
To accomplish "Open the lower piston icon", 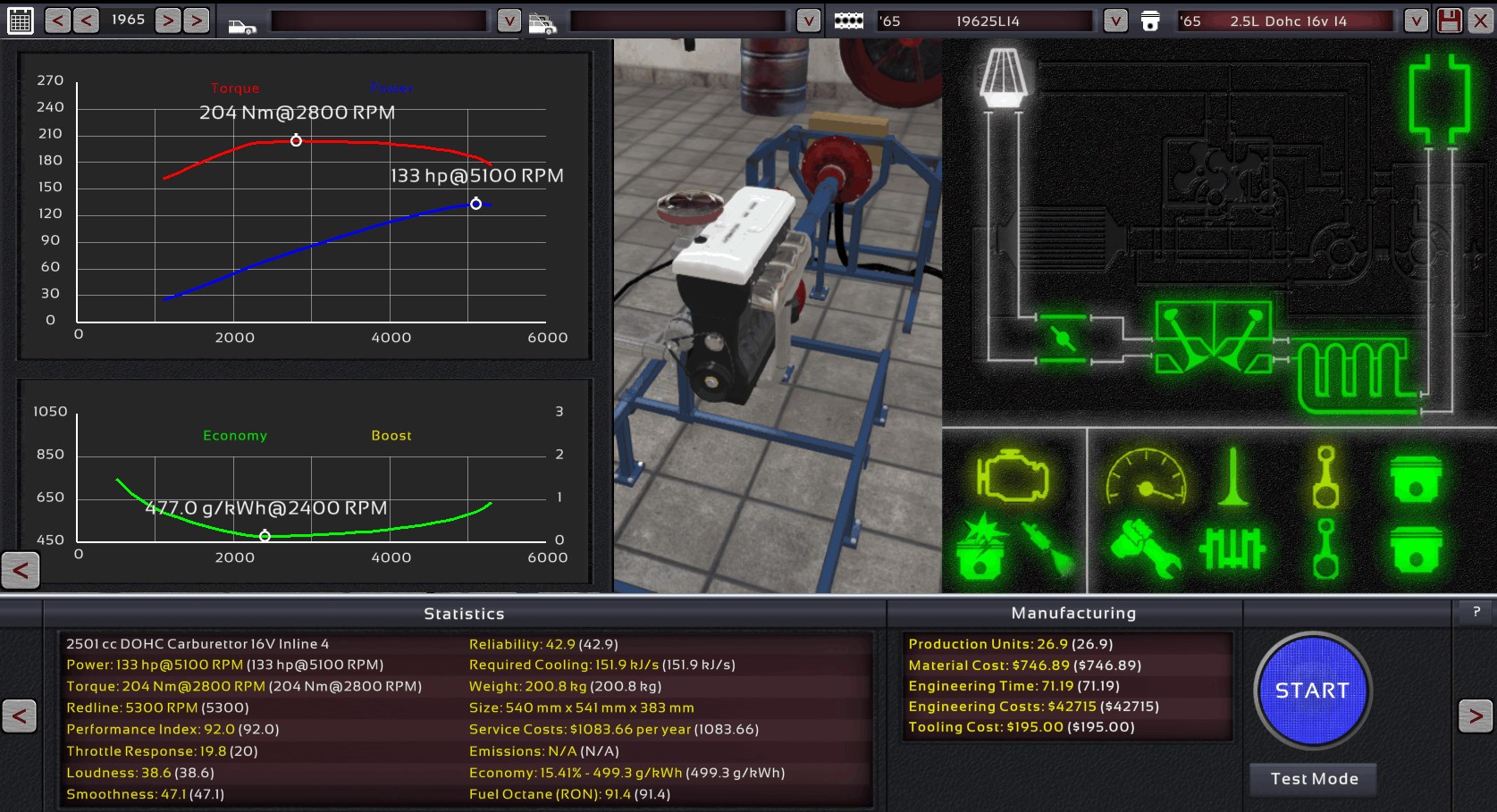I will click(1416, 548).
